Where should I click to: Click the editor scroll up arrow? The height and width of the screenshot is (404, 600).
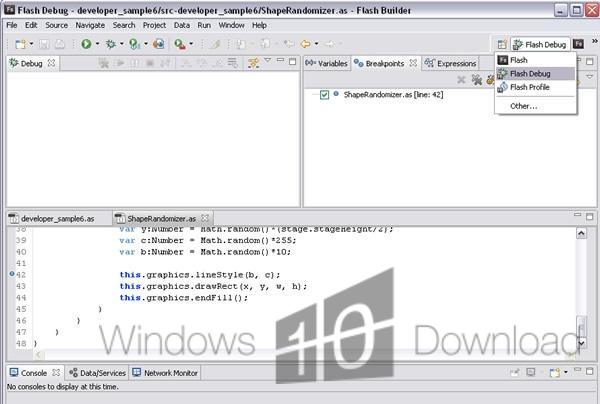581,233
